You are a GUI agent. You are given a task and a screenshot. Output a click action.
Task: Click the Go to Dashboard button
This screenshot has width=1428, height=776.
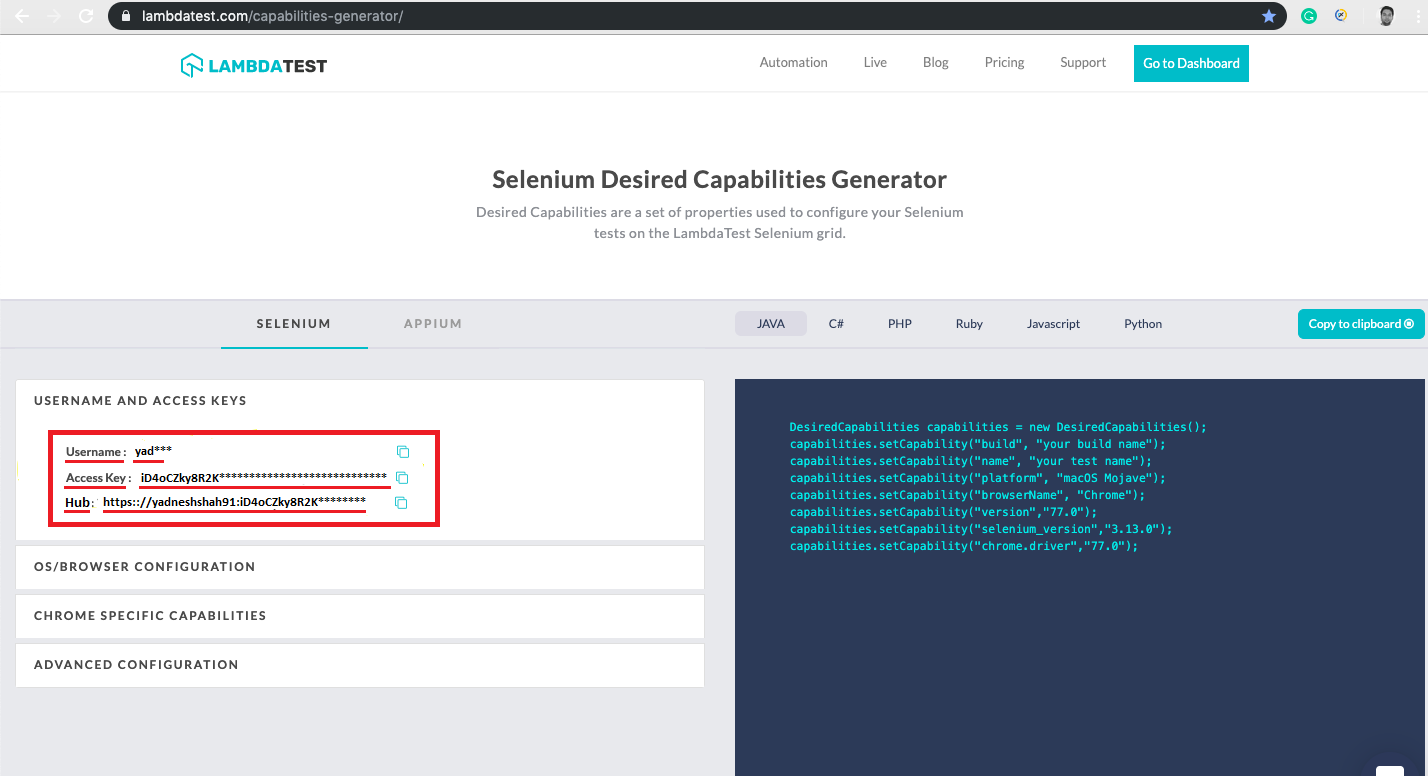coord(1191,63)
